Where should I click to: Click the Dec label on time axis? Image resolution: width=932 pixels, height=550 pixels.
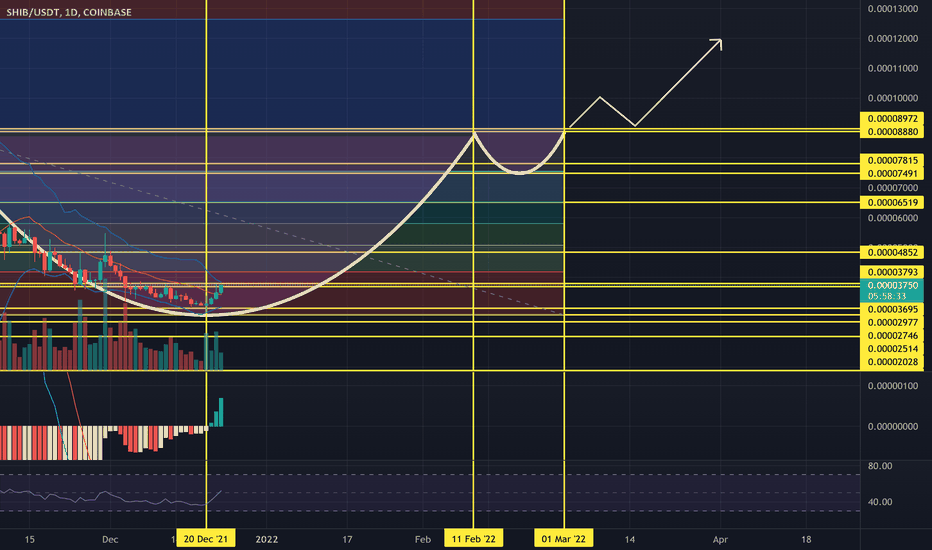pos(110,539)
